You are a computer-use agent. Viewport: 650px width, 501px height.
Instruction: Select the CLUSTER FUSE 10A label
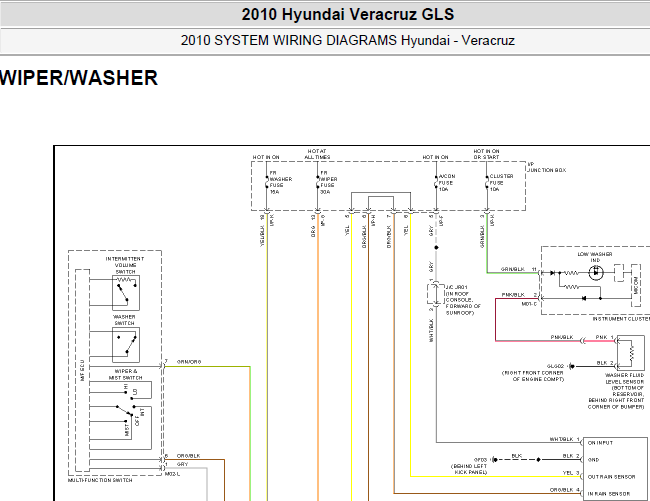coord(501,183)
